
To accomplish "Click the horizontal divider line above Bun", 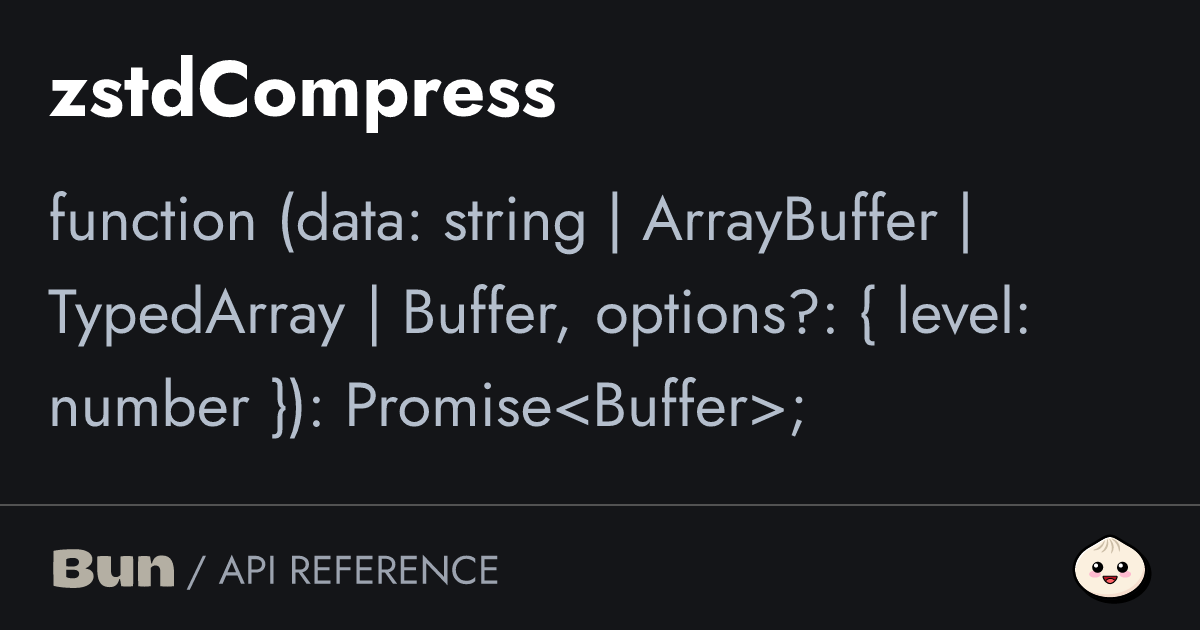I will pos(600,505).
